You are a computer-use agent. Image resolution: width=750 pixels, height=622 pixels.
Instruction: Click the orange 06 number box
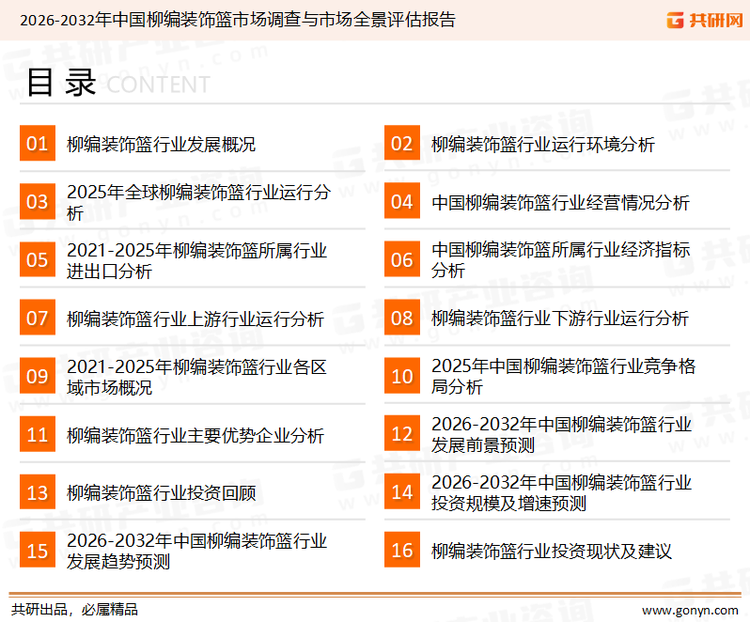(402, 259)
